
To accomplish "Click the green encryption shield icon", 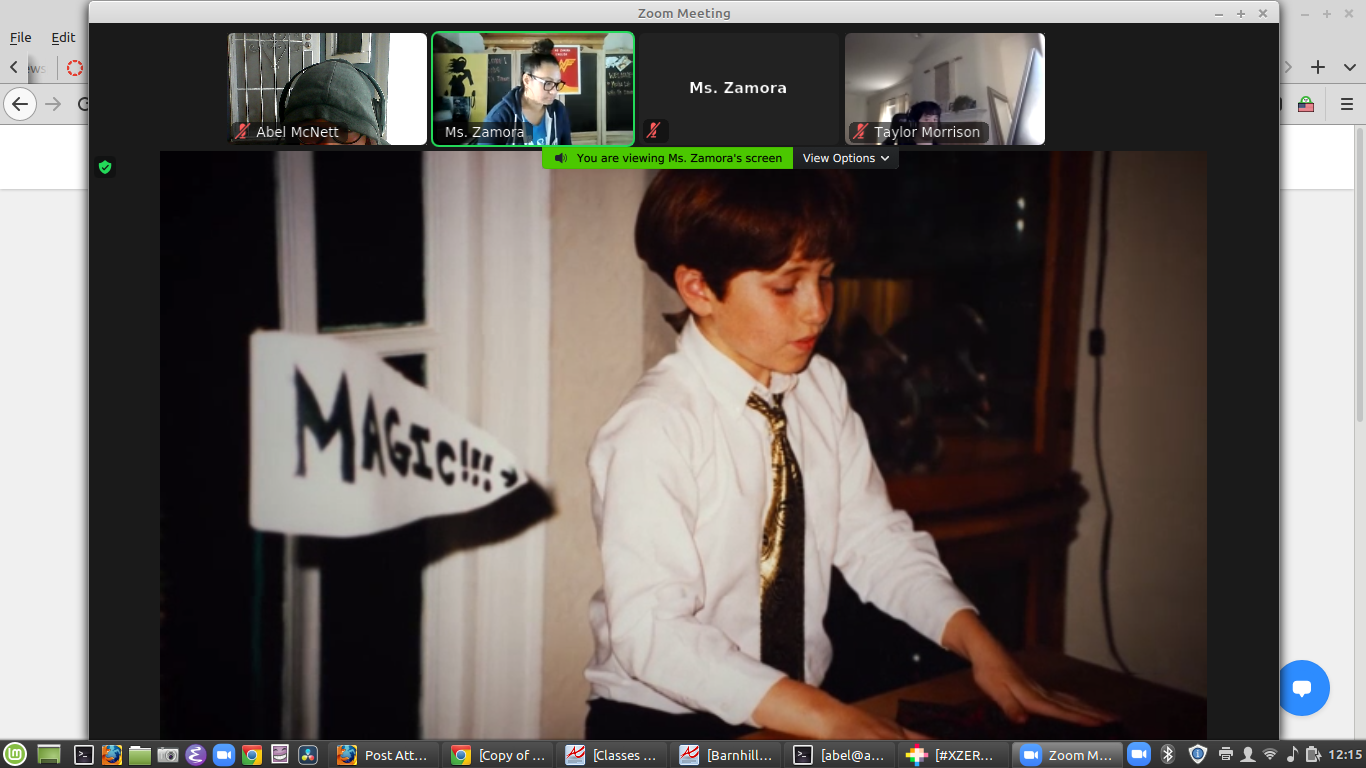I will [x=105, y=167].
